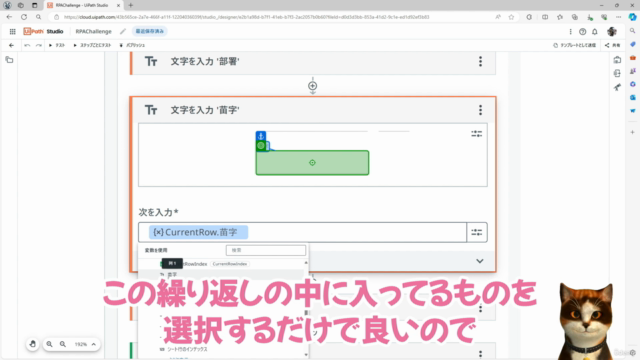Open Copilot in Edge sidebar
Image resolution: width=640 pixels, height=360 pixels.
632,17
